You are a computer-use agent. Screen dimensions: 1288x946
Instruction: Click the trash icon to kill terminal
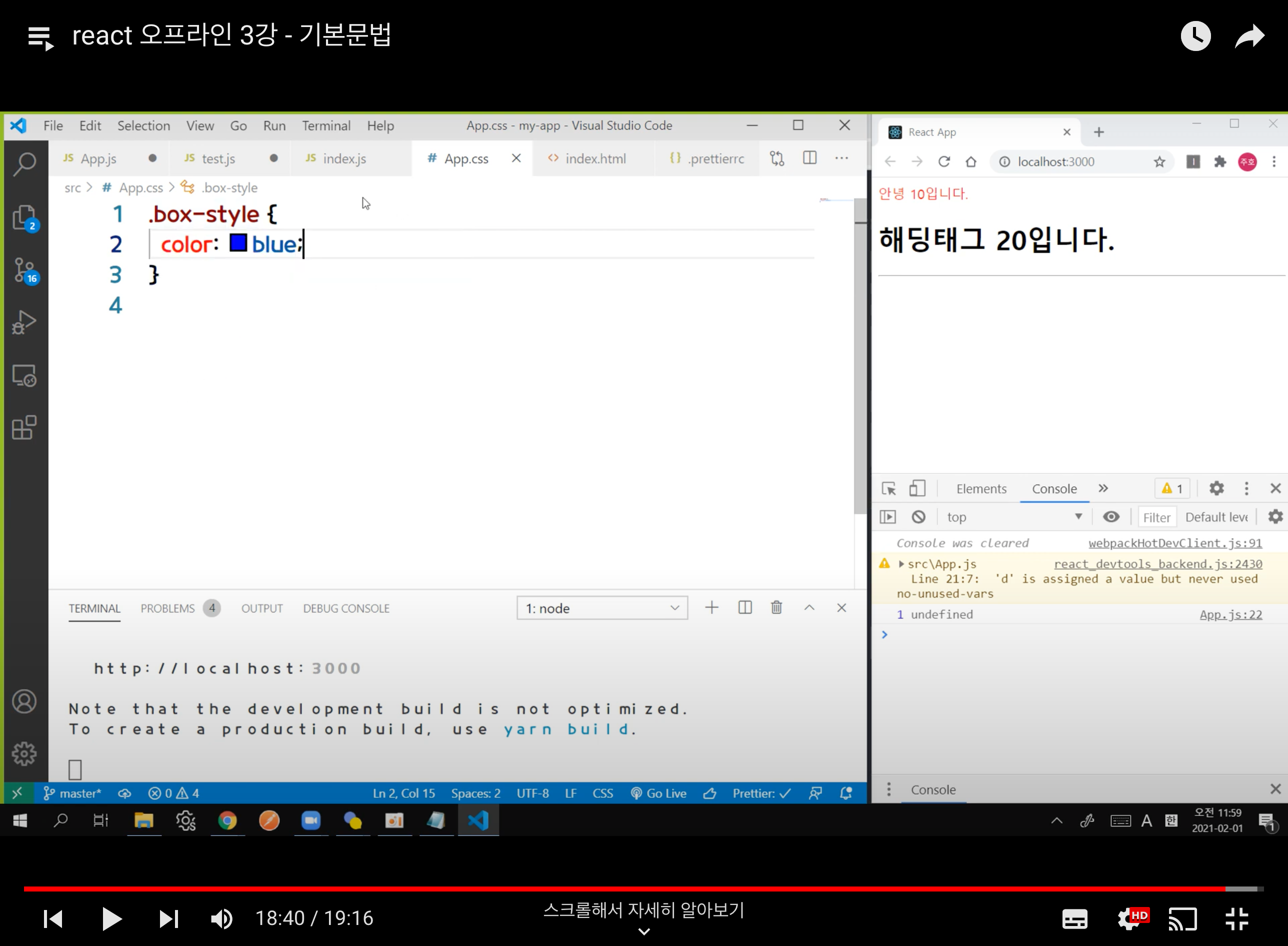776,607
